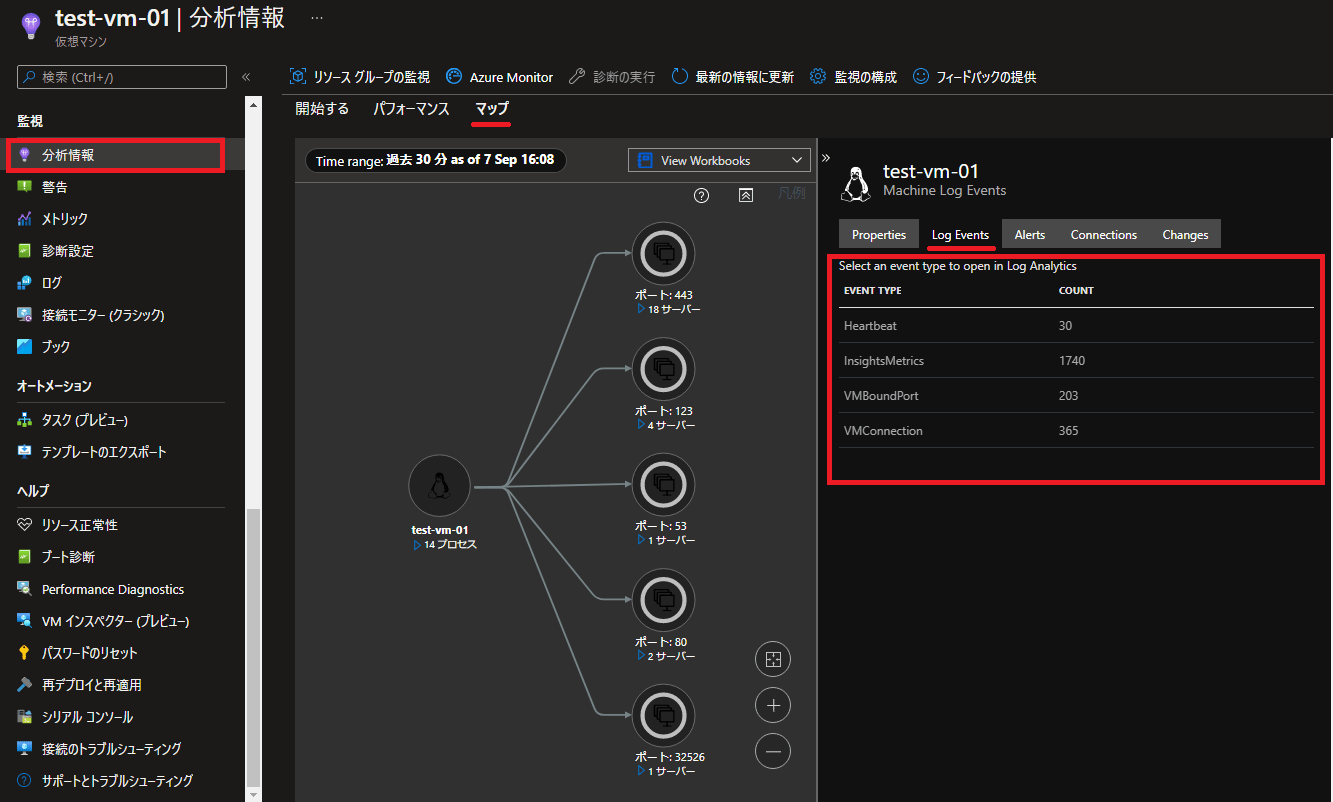Expand 1 サーバー under port 53

coord(666,540)
